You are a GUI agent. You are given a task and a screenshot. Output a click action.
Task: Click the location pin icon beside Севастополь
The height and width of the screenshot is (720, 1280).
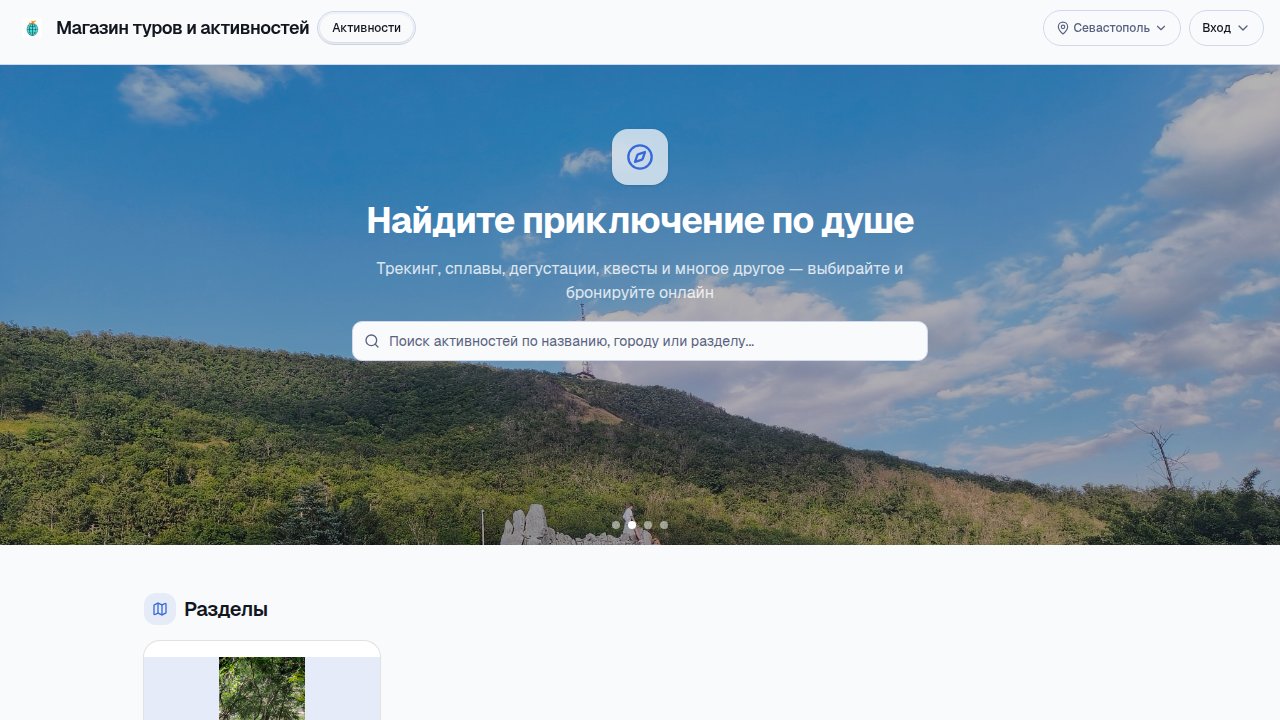pos(1063,28)
